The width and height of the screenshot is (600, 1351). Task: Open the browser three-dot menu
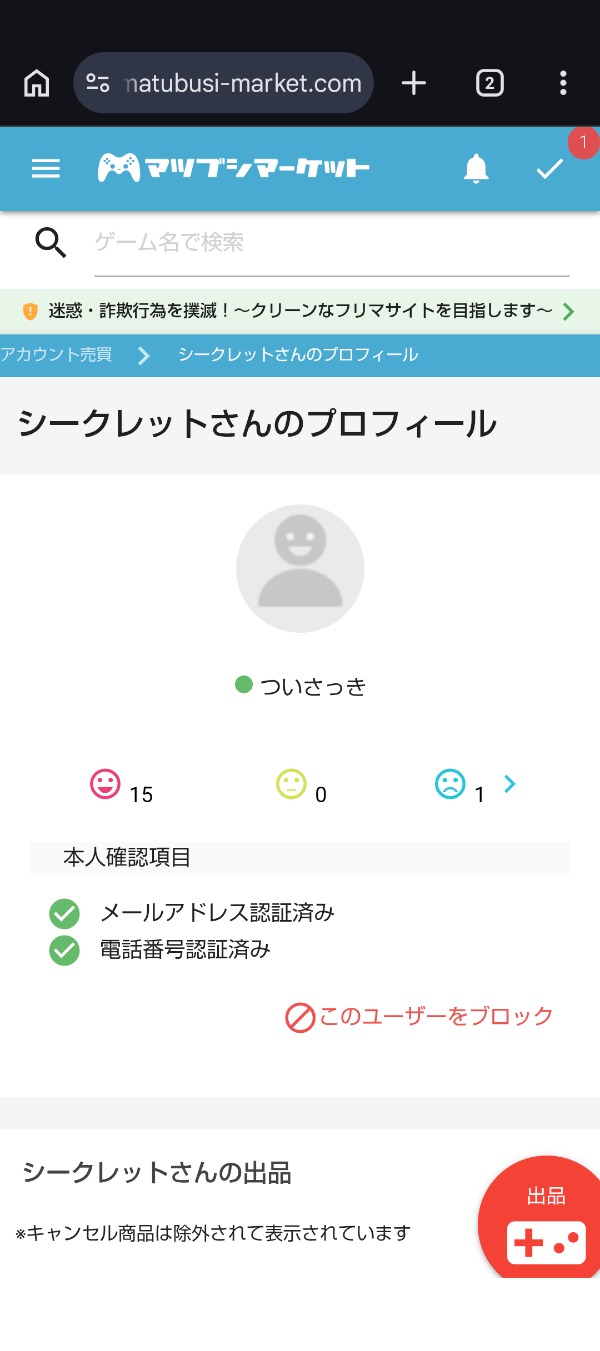563,83
